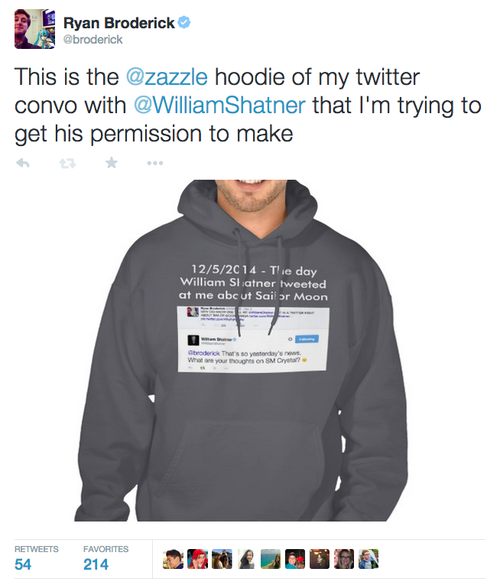Open Ryan Broderick's profile avatar
500x585 pixels.
(x=35, y=29)
